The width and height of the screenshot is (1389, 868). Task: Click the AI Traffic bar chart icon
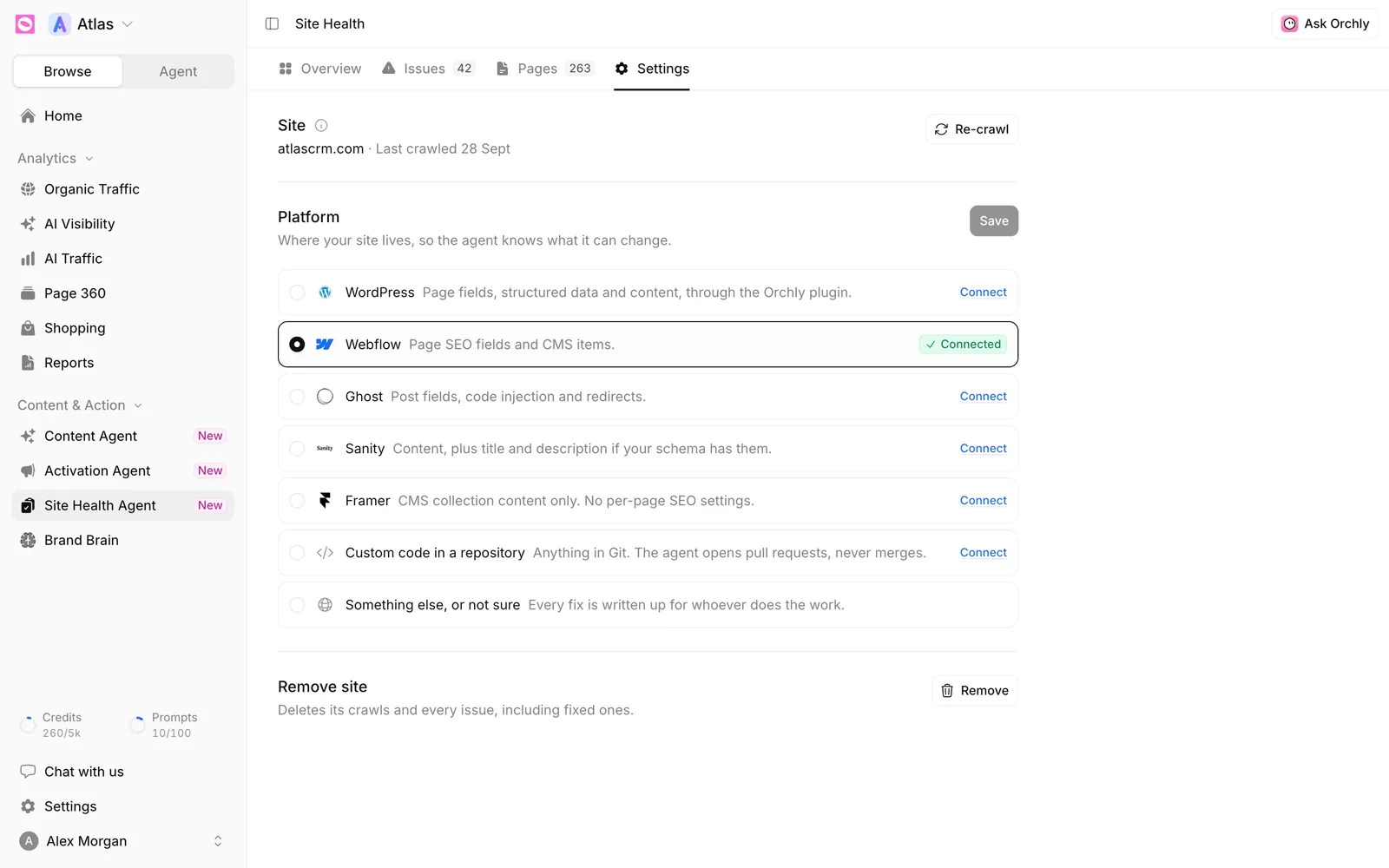28,259
